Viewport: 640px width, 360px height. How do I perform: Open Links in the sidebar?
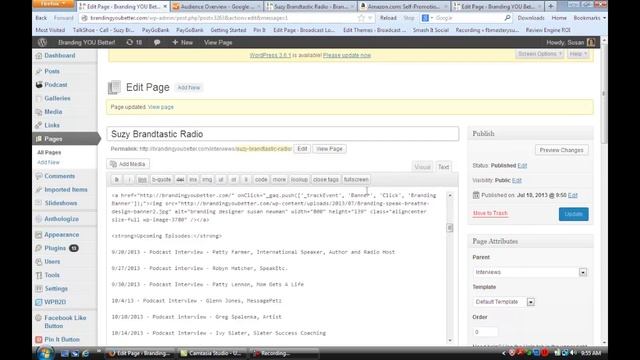(52, 125)
